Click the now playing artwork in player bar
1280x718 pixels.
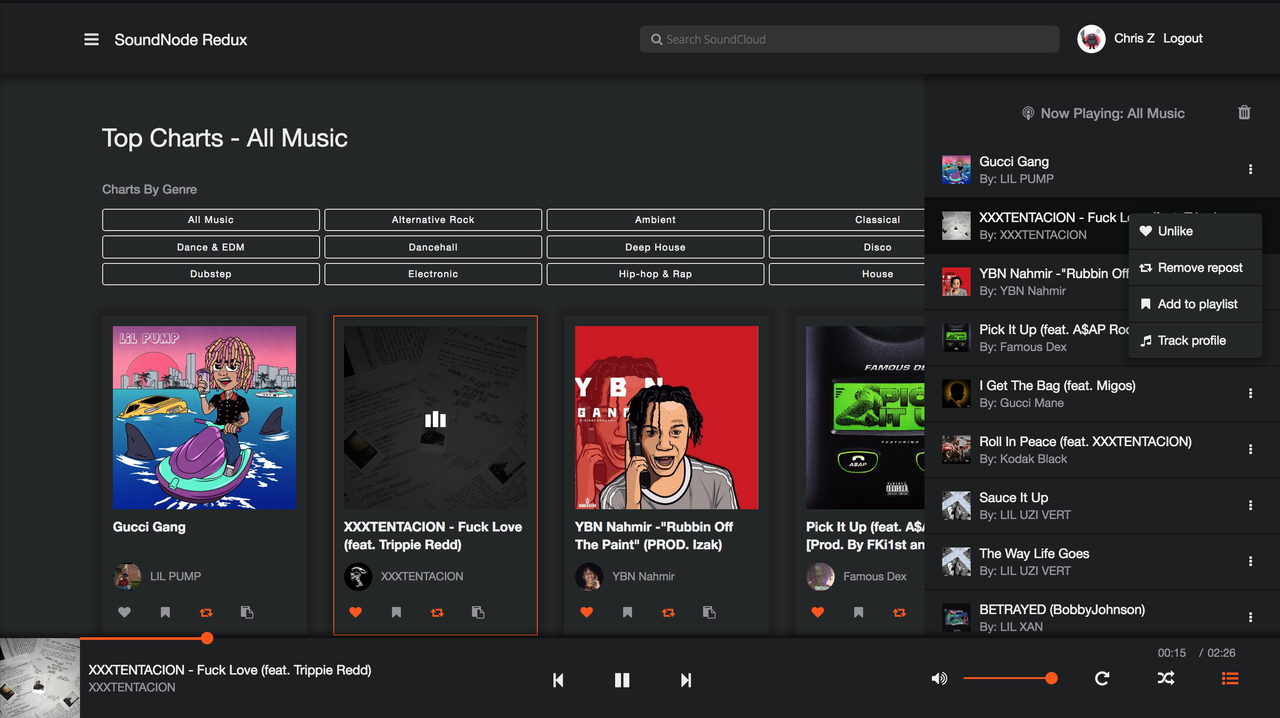(x=40, y=678)
